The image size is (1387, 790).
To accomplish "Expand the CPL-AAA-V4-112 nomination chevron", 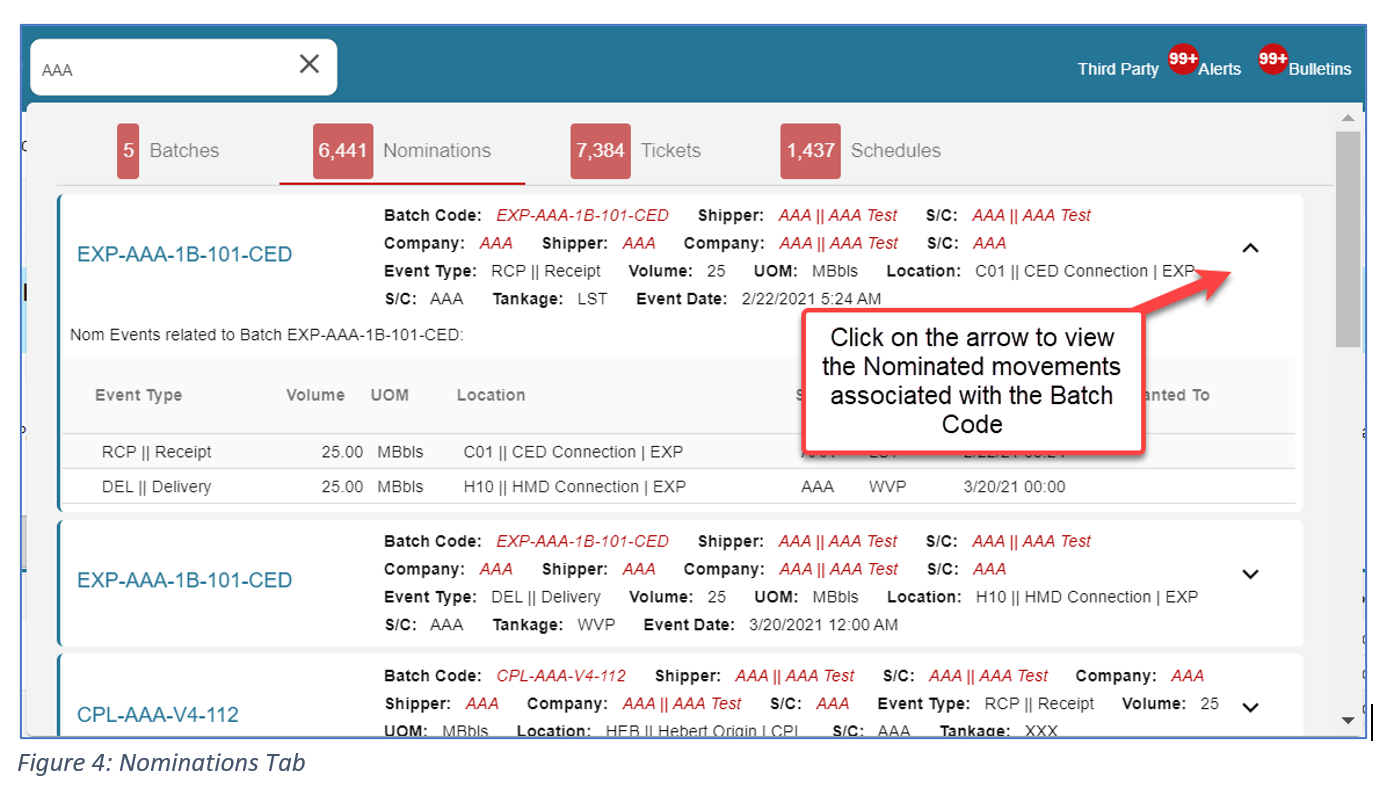I will [x=1250, y=707].
